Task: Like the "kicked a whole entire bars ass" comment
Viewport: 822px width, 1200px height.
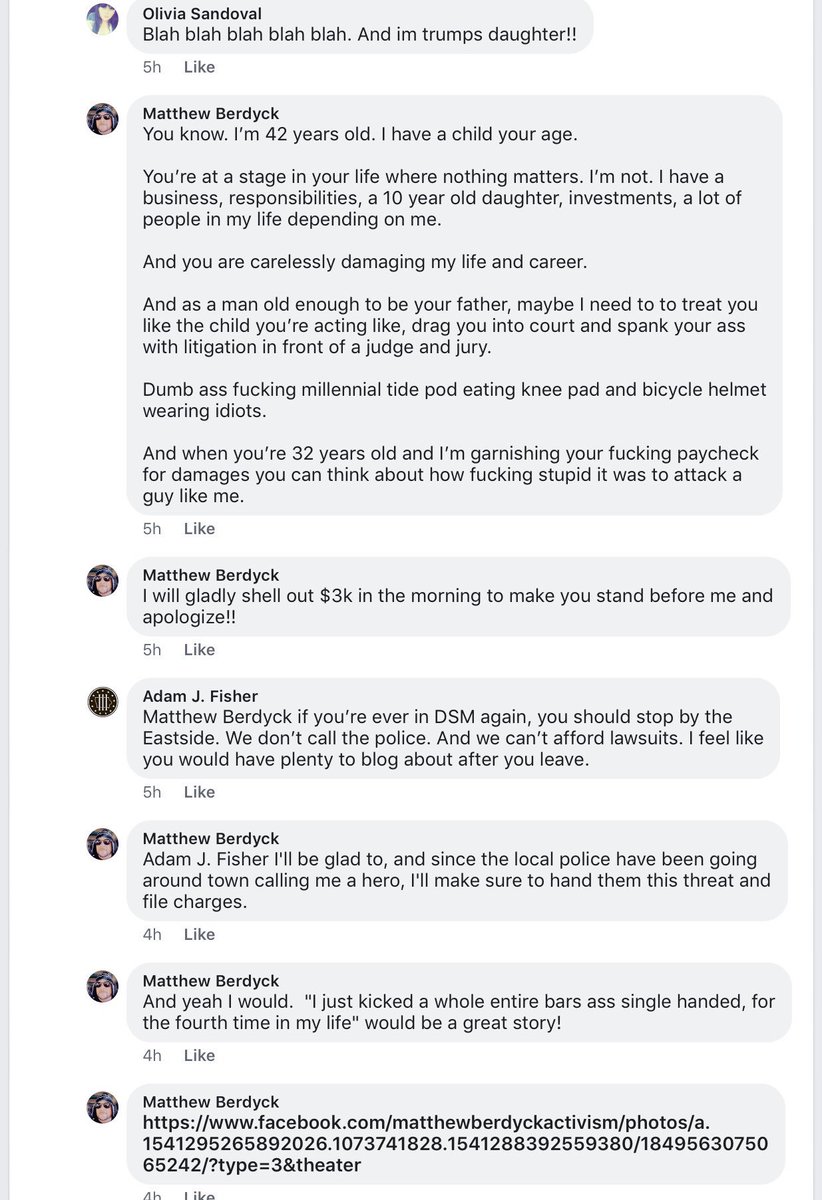Action: point(199,1055)
